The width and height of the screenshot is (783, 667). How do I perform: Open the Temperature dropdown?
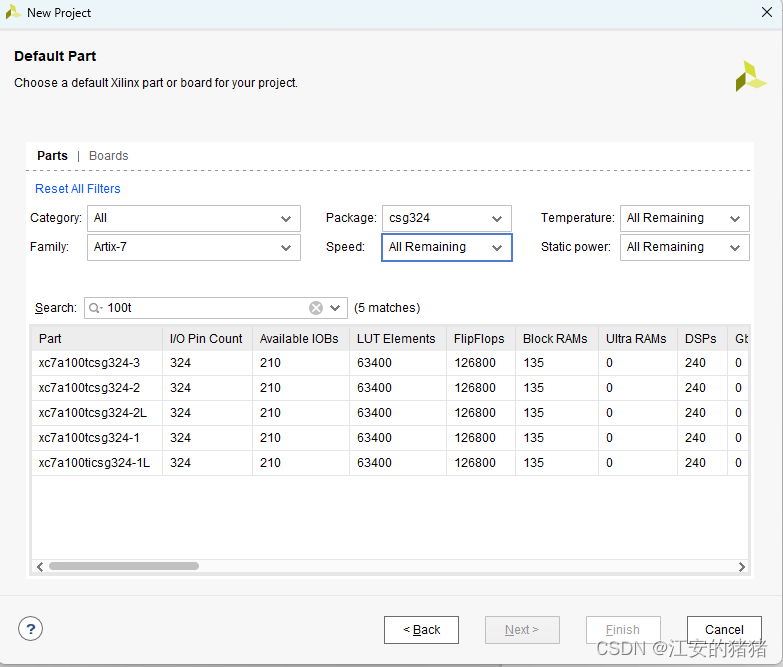point(685,218)
